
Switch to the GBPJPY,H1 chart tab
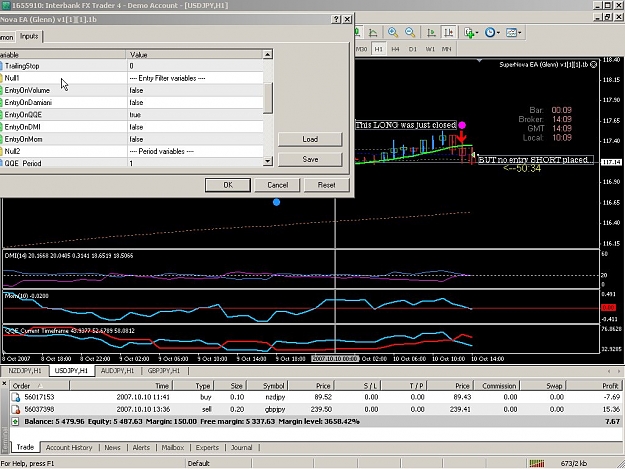pyautogui.click(x=164, y=371)
